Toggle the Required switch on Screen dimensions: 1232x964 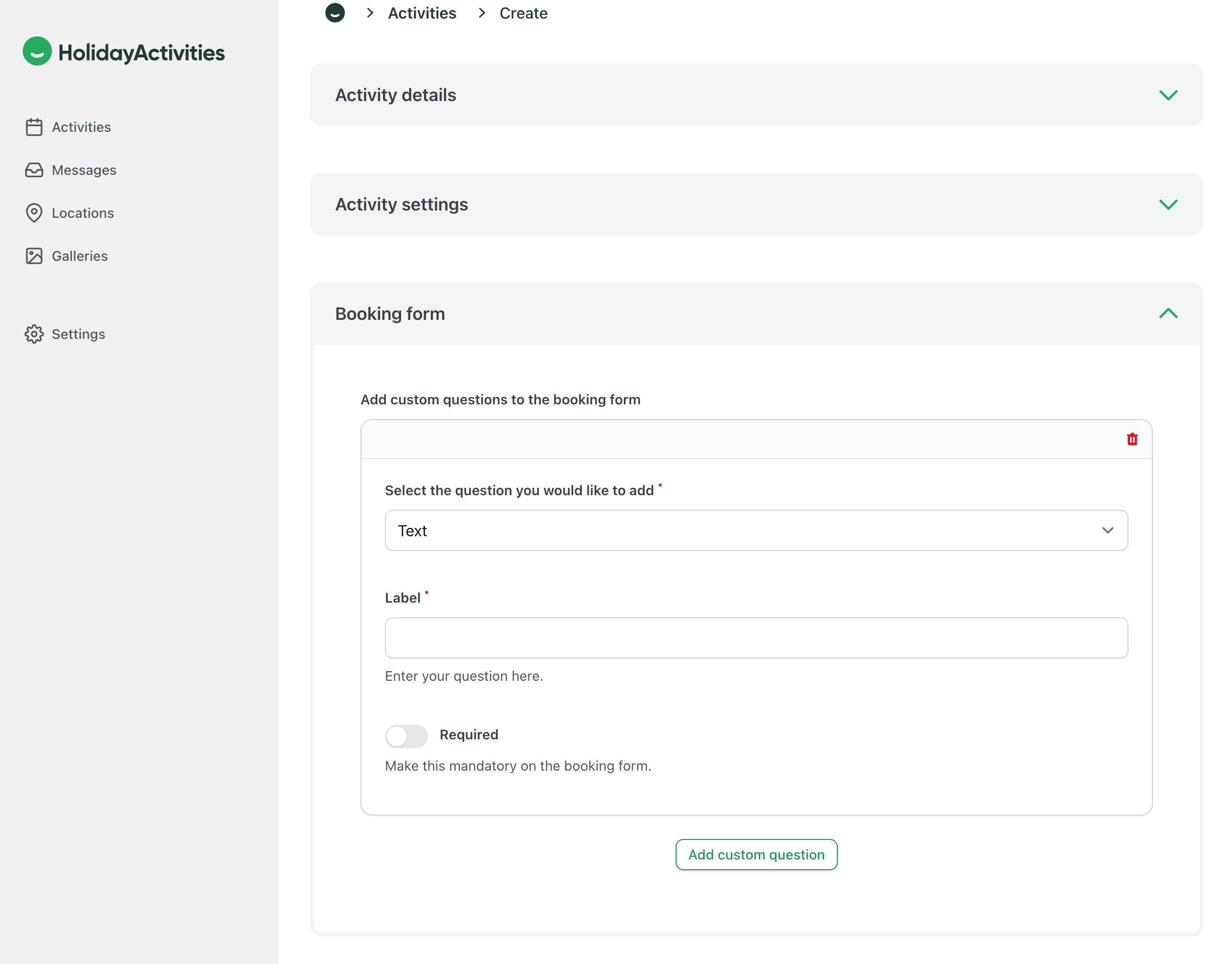coord(406,736)
